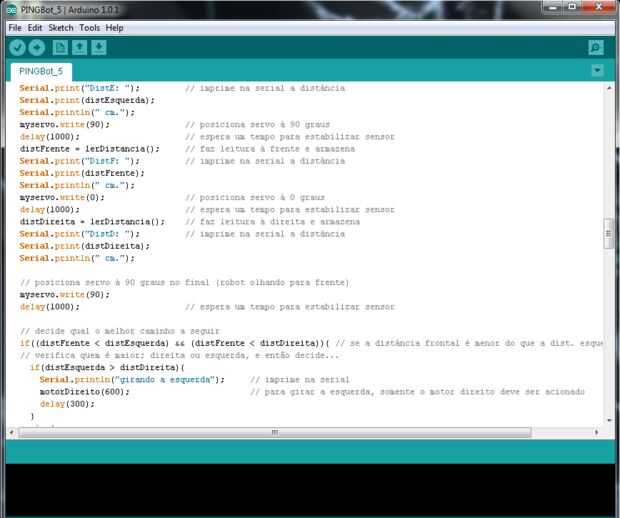Click the black console output area

pyautogui.click(x=310, y=490)
